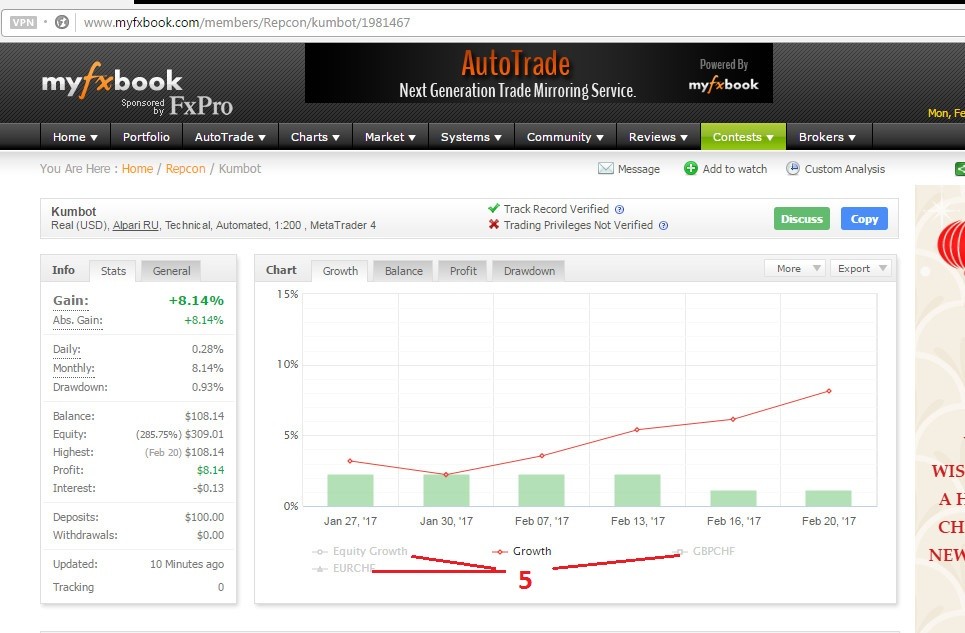Click the Custom Analysis clock icon
The image size is (965, 633).
tap(793, 169)
